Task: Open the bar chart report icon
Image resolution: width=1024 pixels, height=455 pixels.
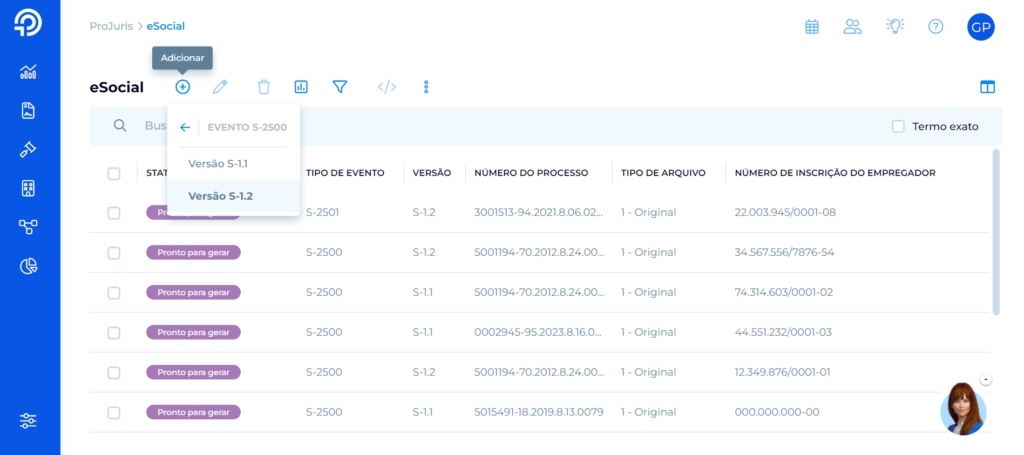Action: 301,87
